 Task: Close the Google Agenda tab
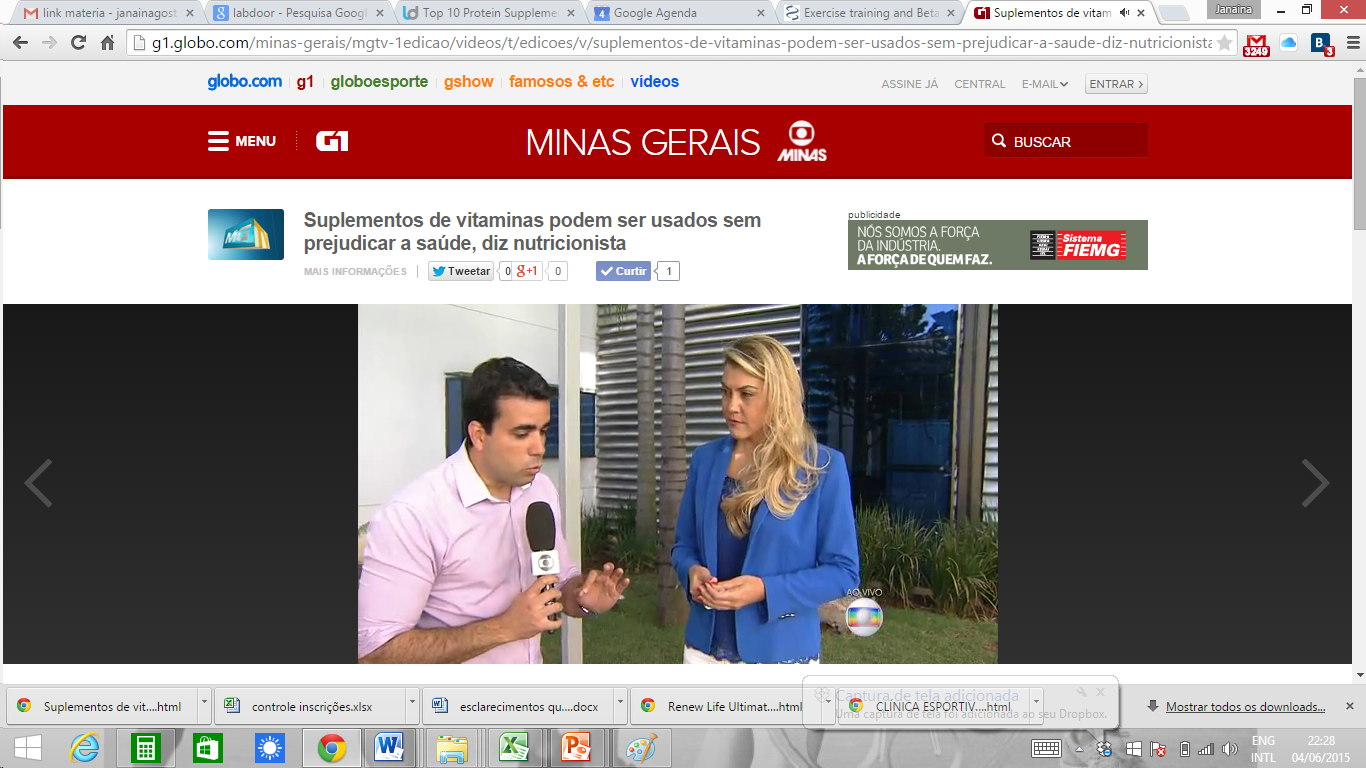761,13
